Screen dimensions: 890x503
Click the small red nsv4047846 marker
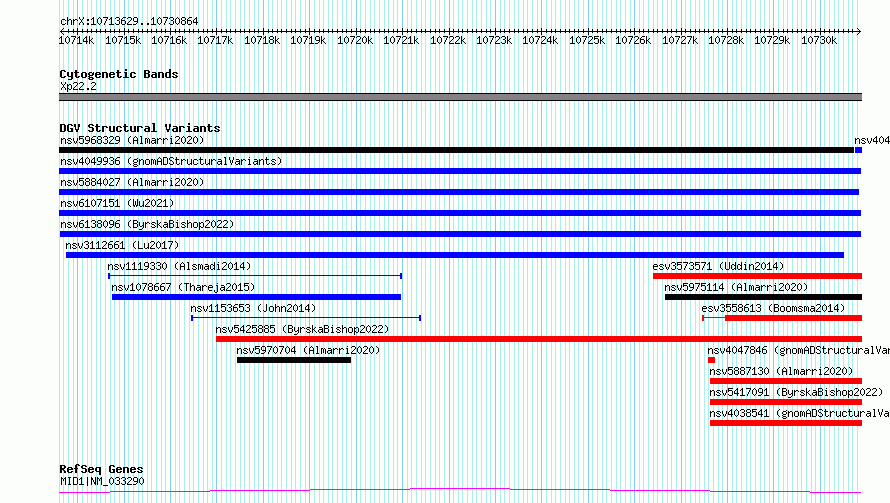tap(711, 360)
